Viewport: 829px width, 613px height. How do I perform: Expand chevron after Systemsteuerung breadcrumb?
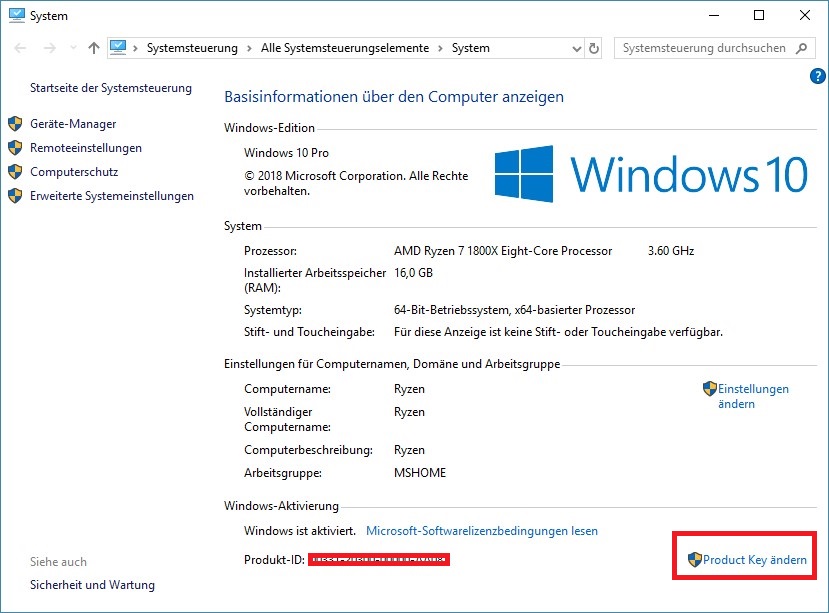pyautogui.click(x=249, y=49)
